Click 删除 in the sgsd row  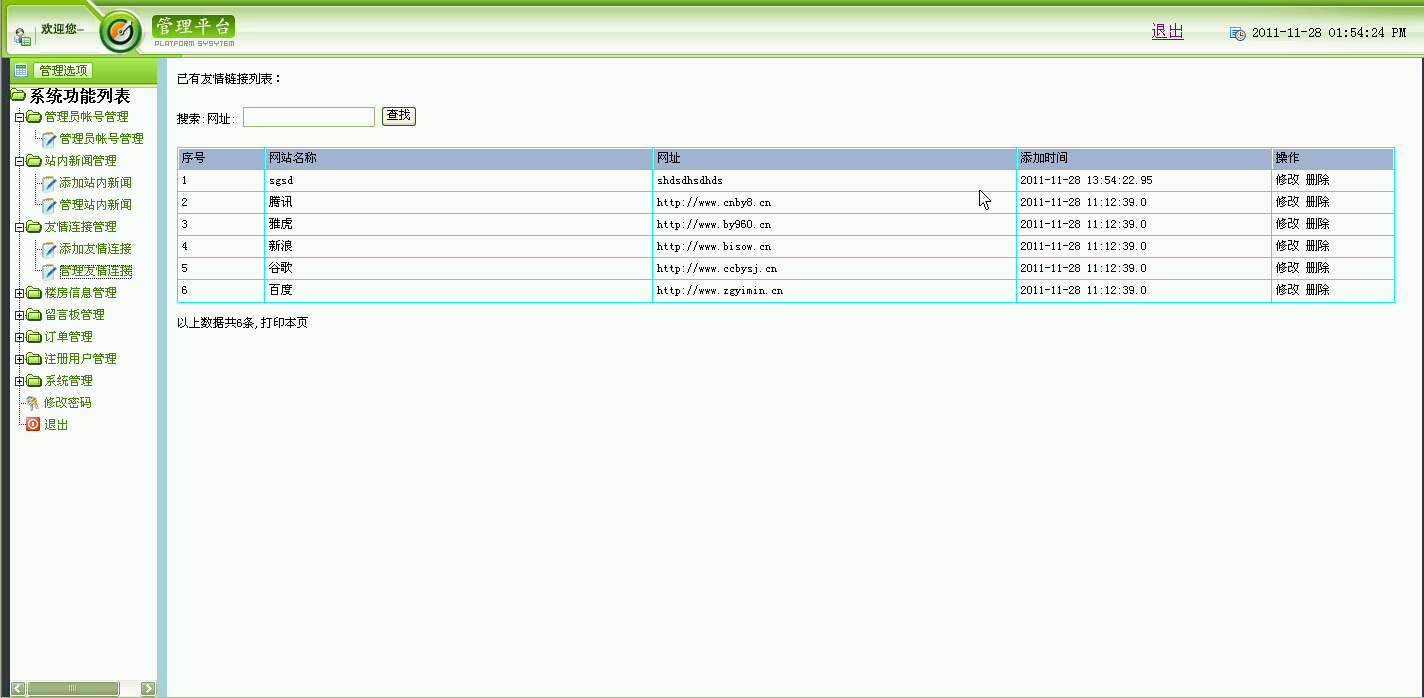(x=1317, y=180)
